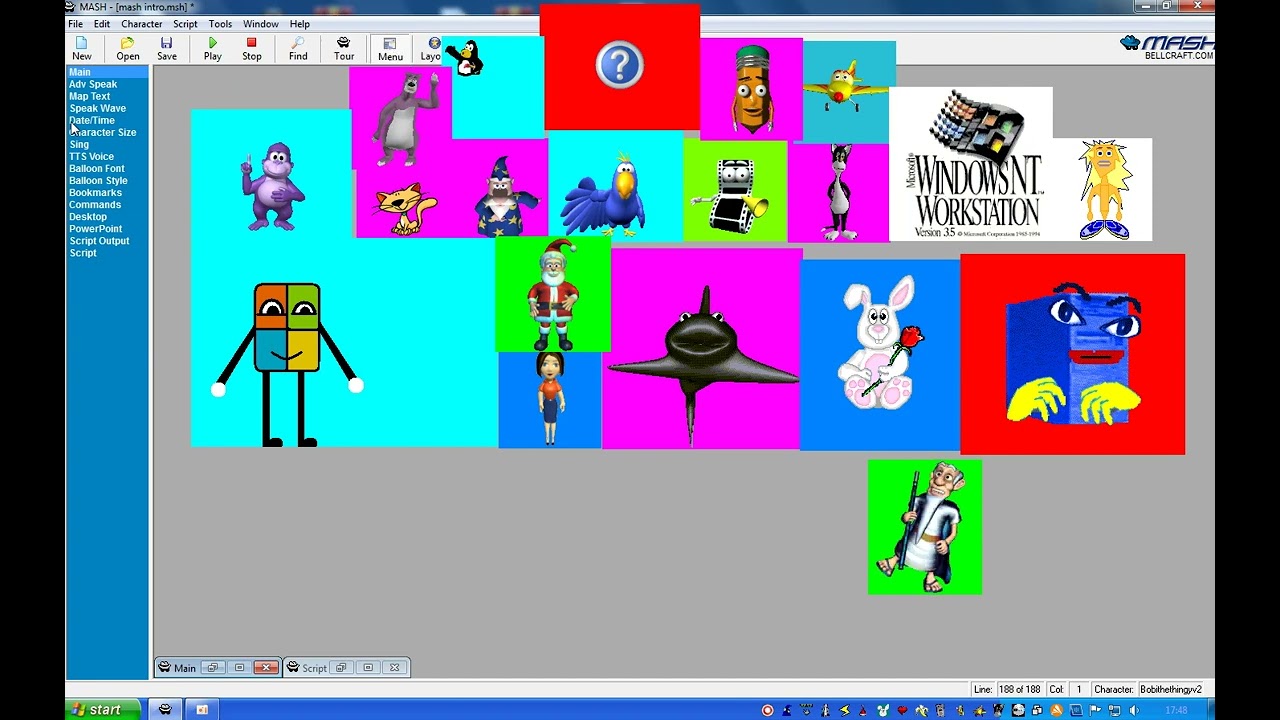Click the red heart tray icon
Image resolution: width=1280 pixels, height=720 pixels.
click(902, 711)
